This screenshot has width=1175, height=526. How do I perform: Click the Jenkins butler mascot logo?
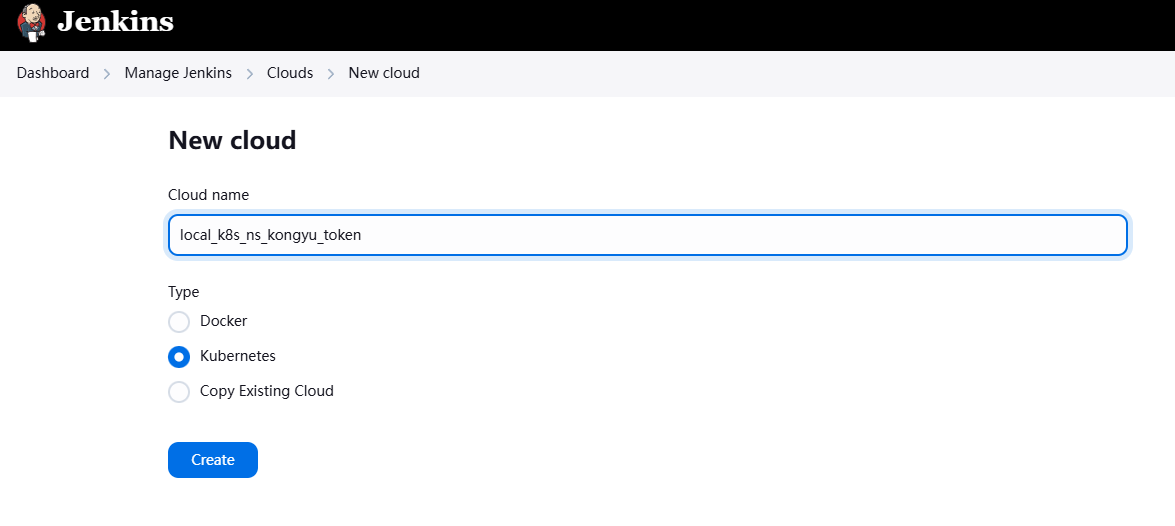[x=31, y=22]
